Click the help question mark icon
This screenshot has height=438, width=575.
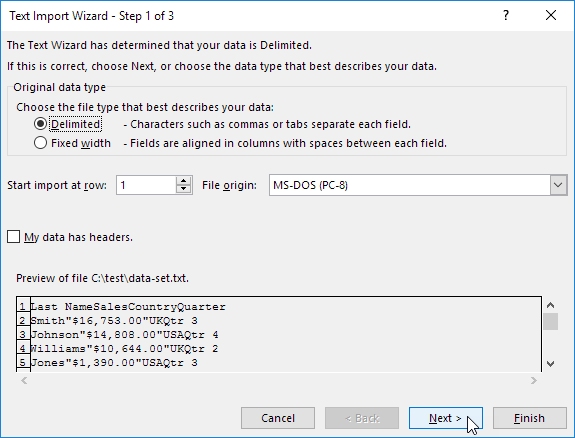tap(506, 15)
